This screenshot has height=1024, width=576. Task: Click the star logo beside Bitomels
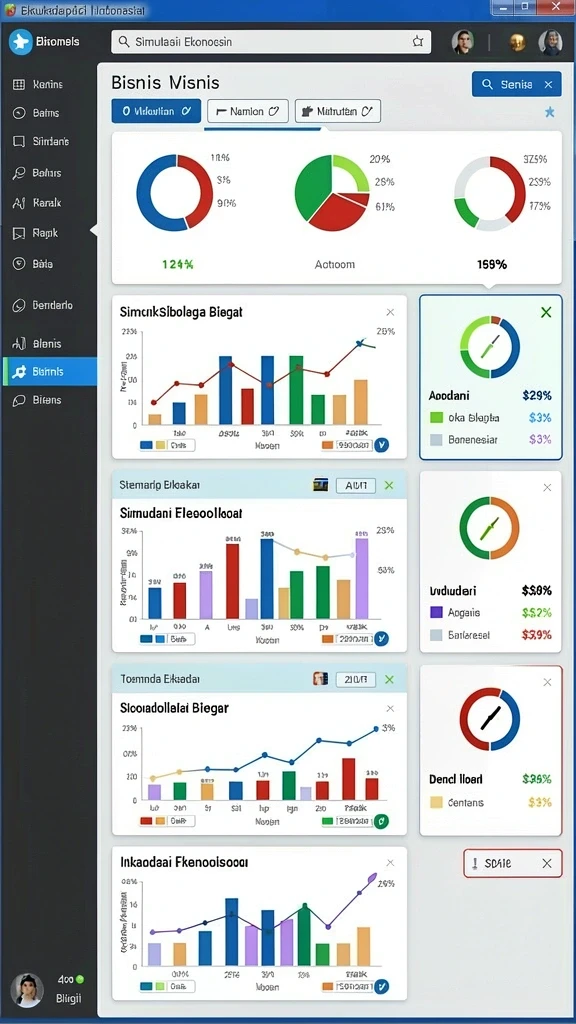pyautogui.click(x=20, y=42)
